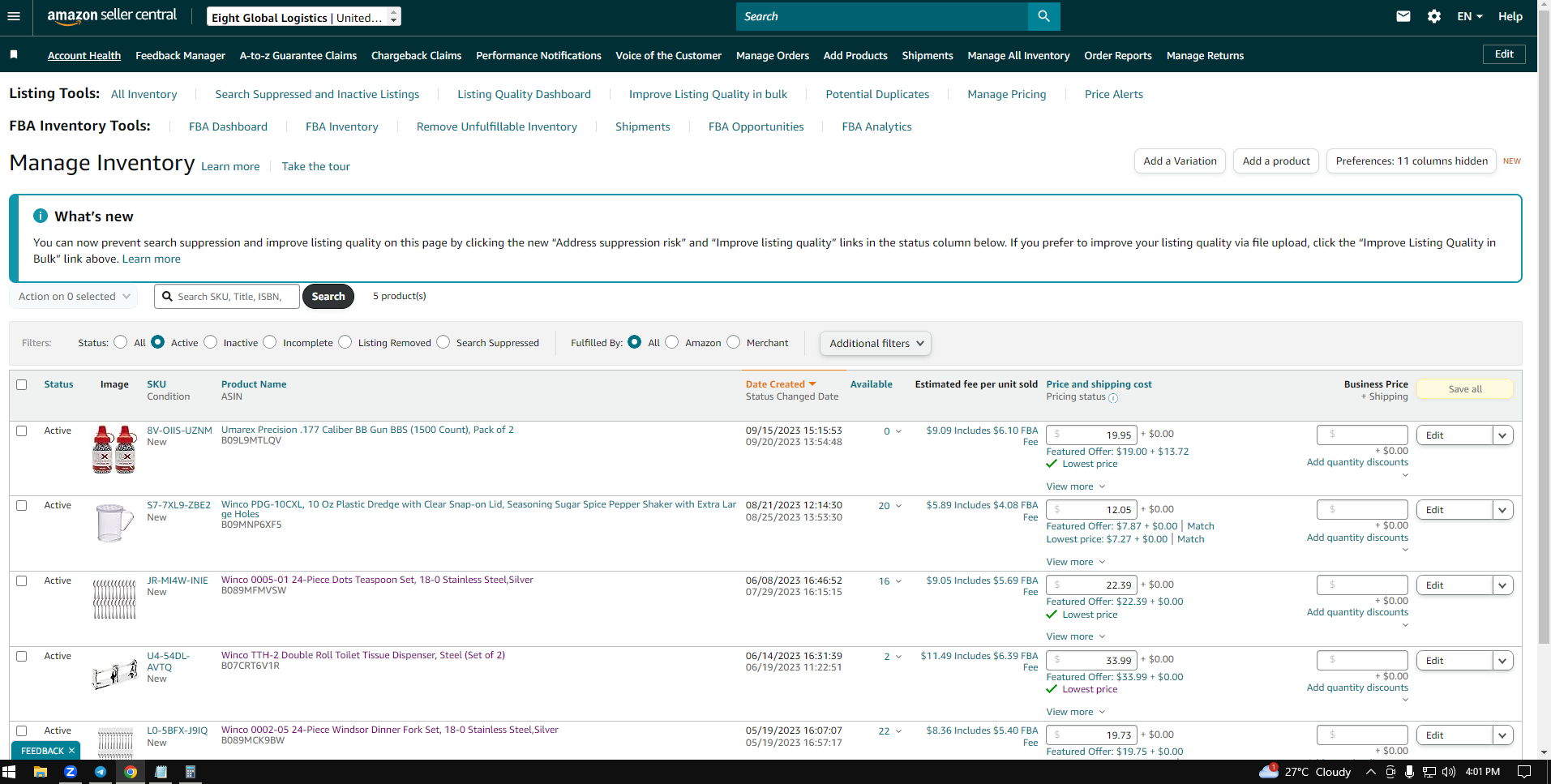Click the weather cloud icon in the taskbar
This screenshot has width=1551, height=784.
tap(1268, 771)
